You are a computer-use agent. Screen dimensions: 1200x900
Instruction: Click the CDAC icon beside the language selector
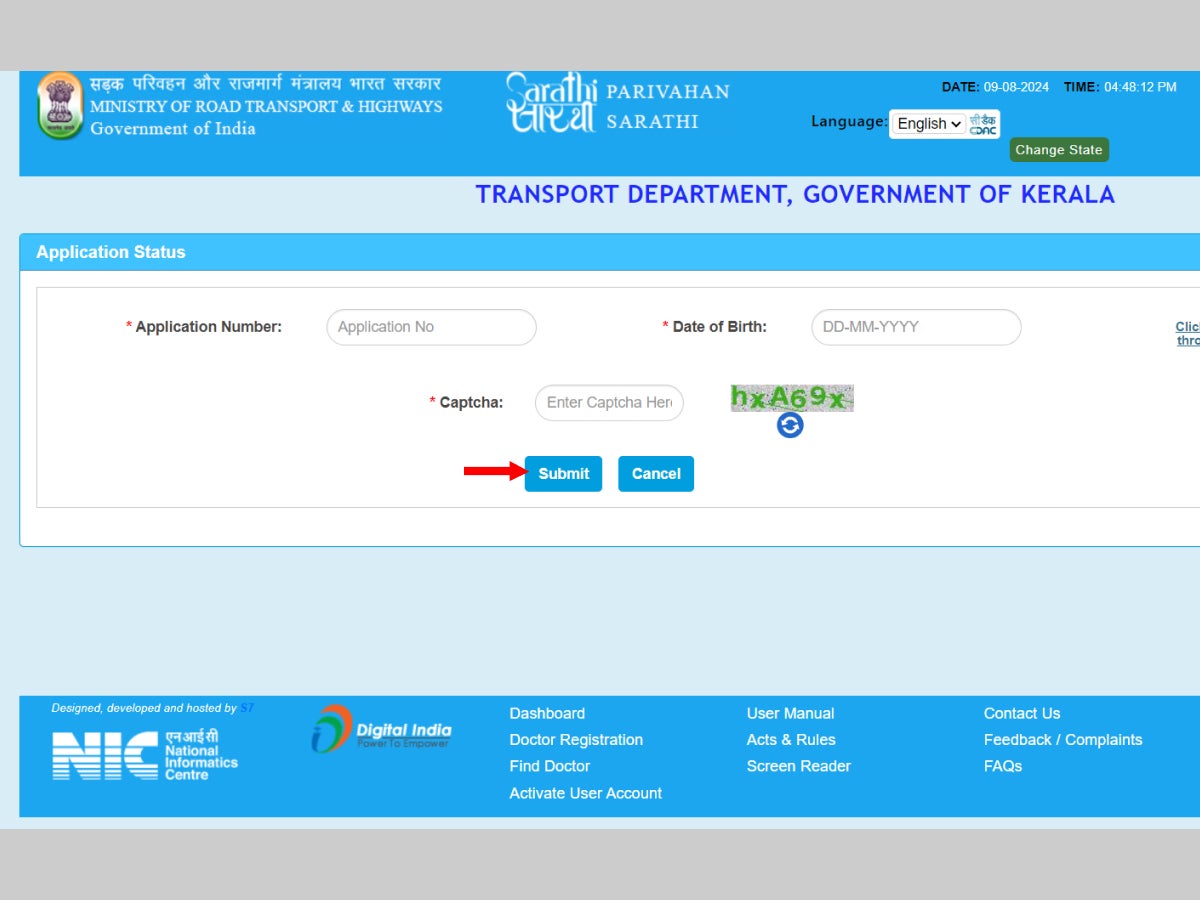click(983, 122)
